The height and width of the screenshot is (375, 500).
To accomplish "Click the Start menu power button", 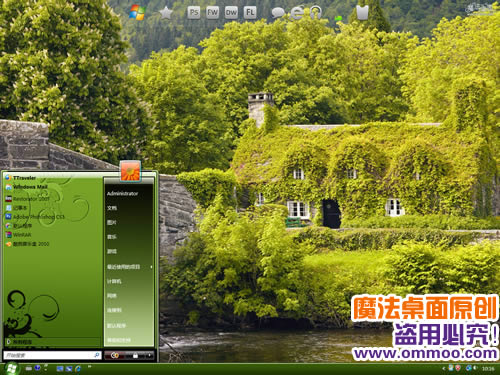I will point(114,356).
